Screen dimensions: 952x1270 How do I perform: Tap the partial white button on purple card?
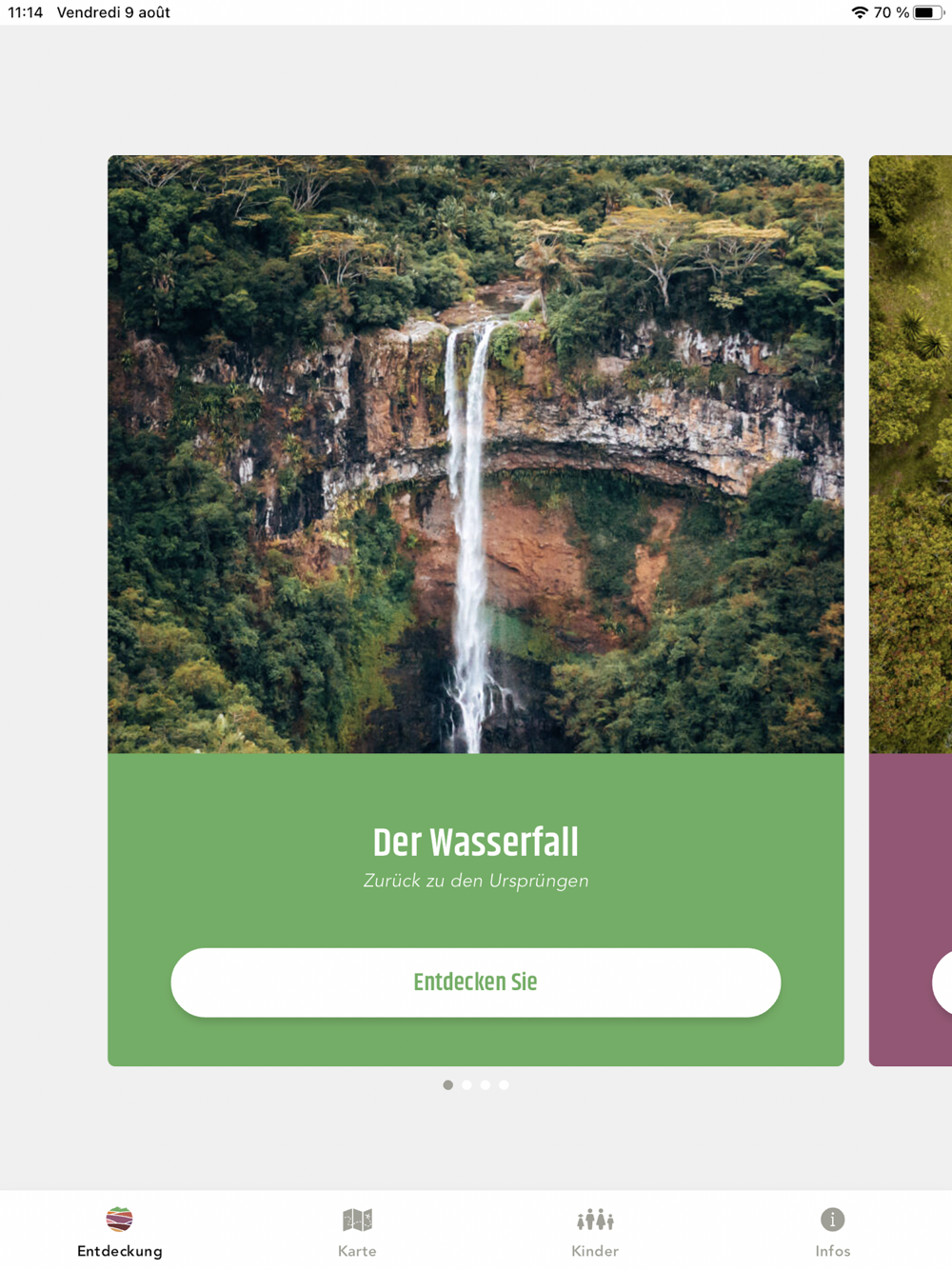pos(942,982)
